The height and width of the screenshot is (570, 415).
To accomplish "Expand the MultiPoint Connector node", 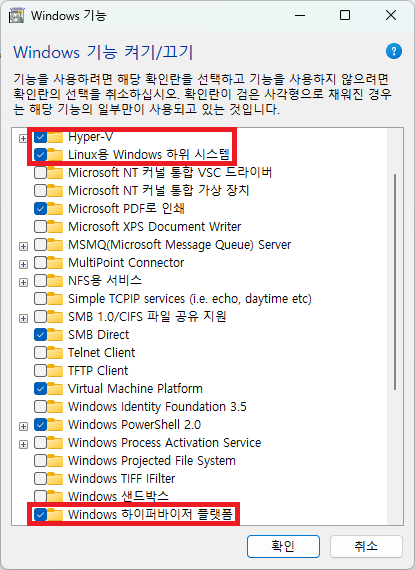I will pyautogui.click(x=23, y=264).
